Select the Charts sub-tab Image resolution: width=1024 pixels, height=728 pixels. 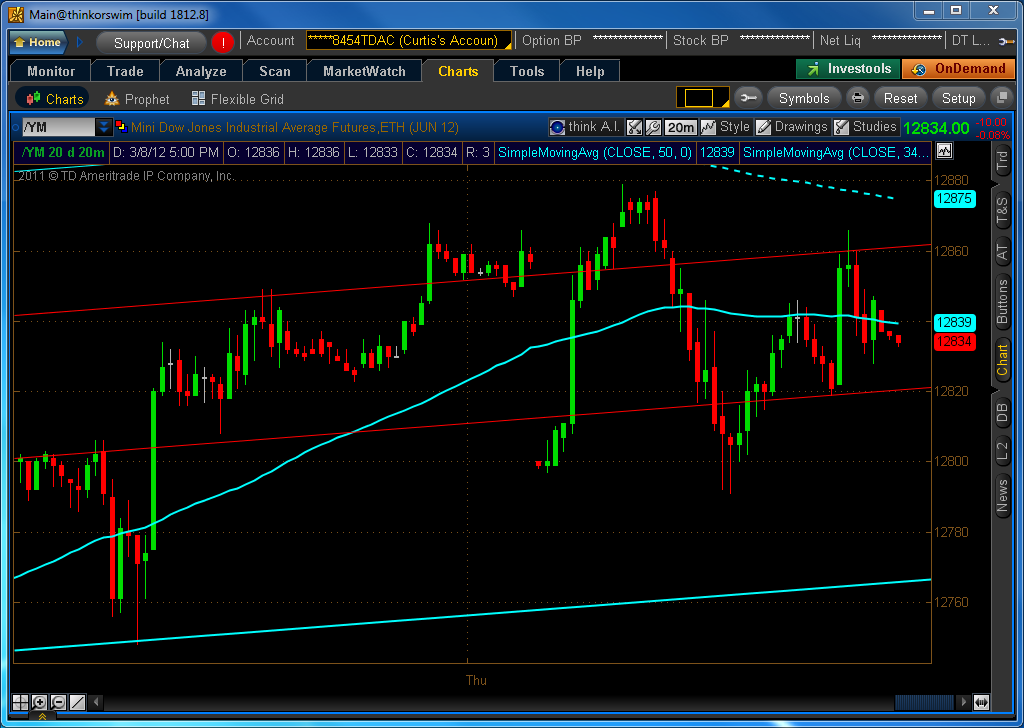(x=53, y=99)
